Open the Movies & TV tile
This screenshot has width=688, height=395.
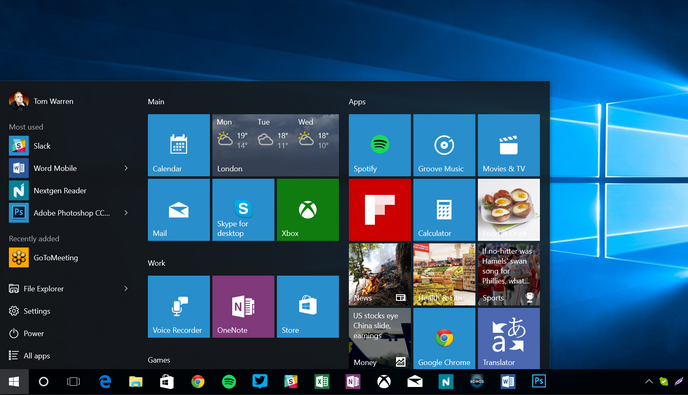point(509,145)
